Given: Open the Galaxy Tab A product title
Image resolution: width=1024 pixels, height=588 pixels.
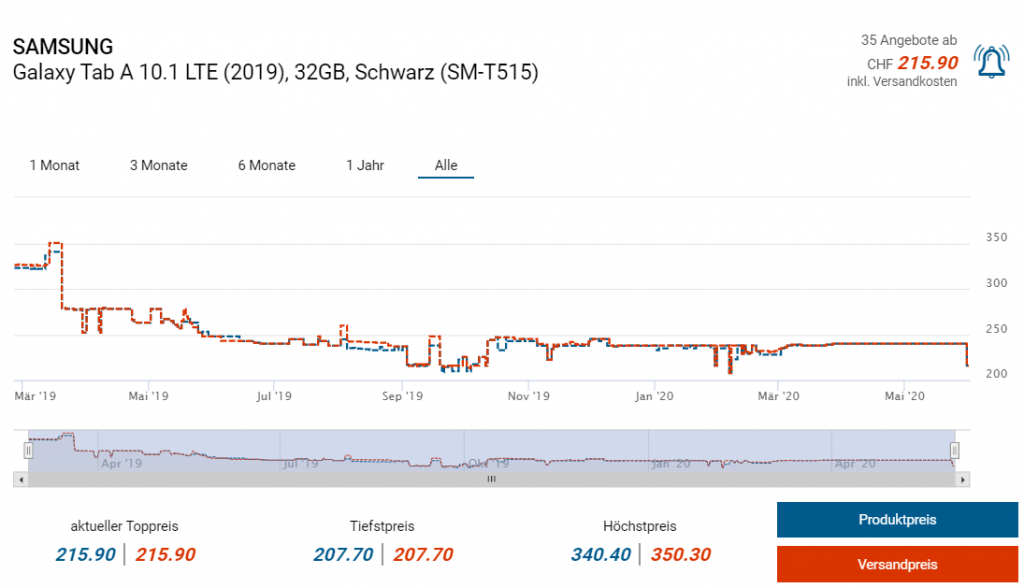Looking at the screenshot, I should click(276, 73).
